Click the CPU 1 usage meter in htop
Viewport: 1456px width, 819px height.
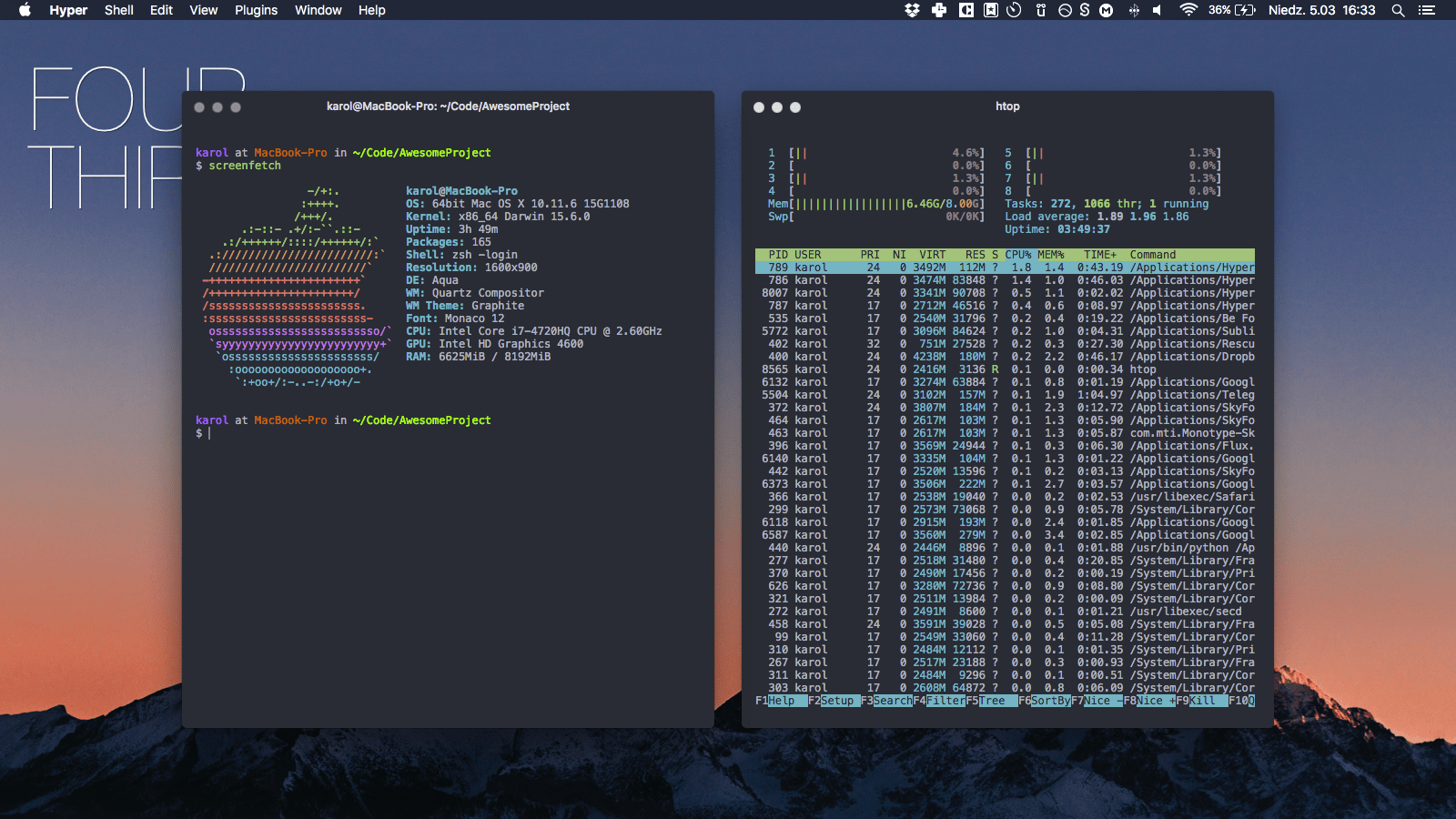[876, 153]
